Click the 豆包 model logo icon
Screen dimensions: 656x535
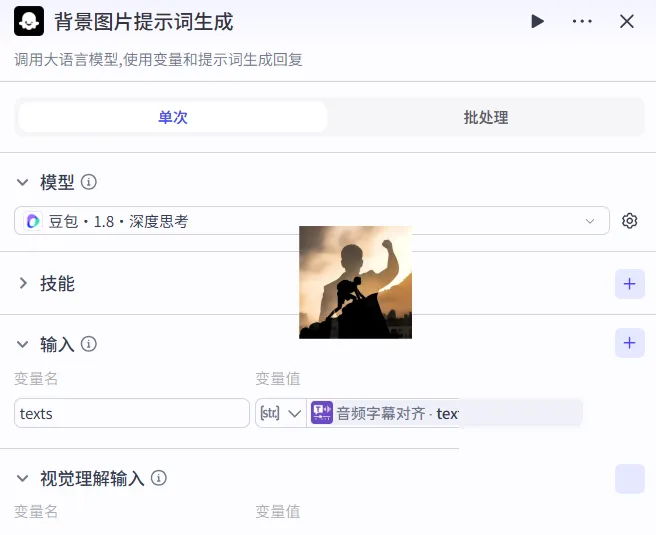click(33, 221)
